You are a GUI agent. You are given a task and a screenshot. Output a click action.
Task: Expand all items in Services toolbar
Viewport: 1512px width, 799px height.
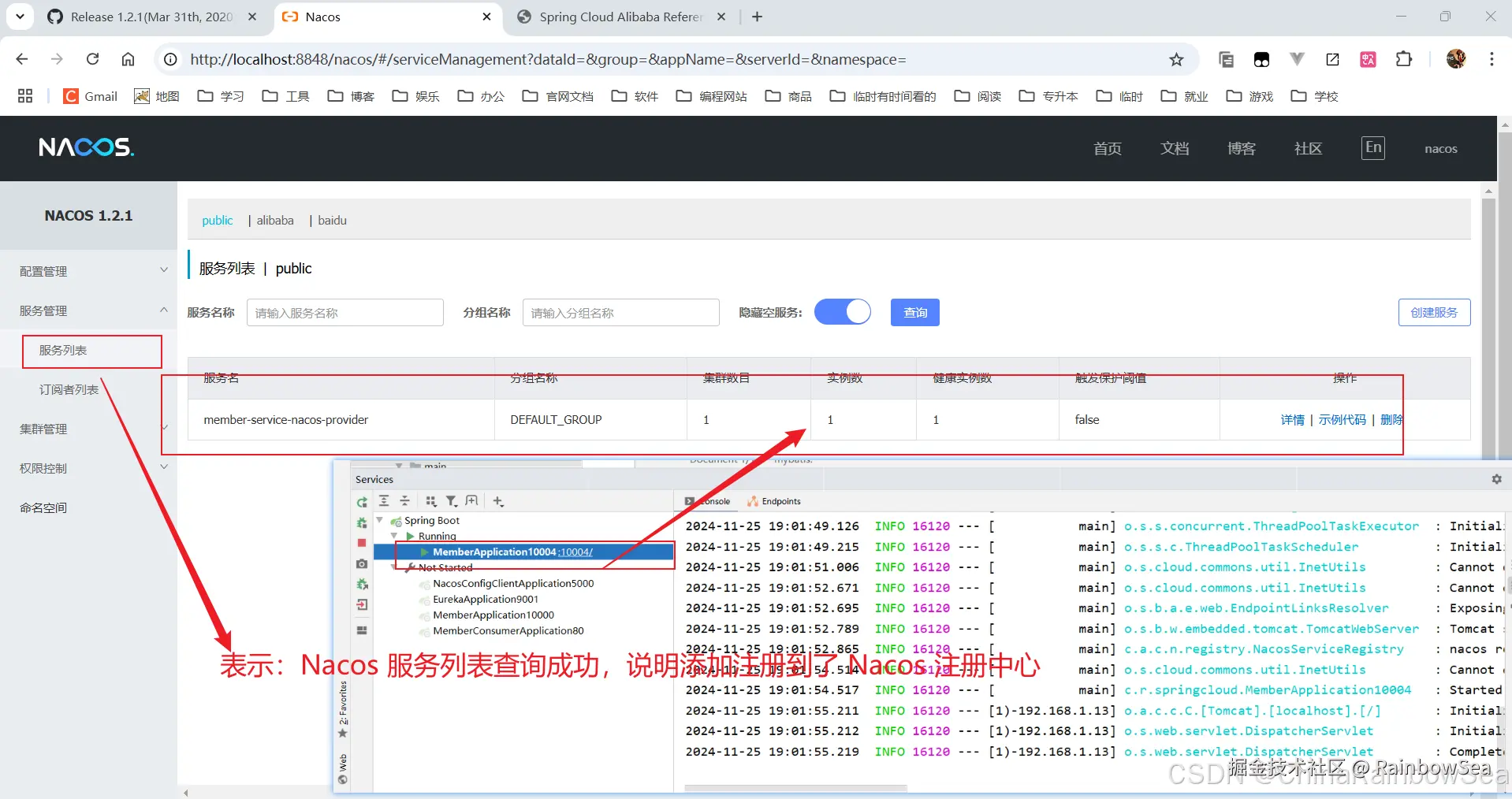tap(384, 501)
